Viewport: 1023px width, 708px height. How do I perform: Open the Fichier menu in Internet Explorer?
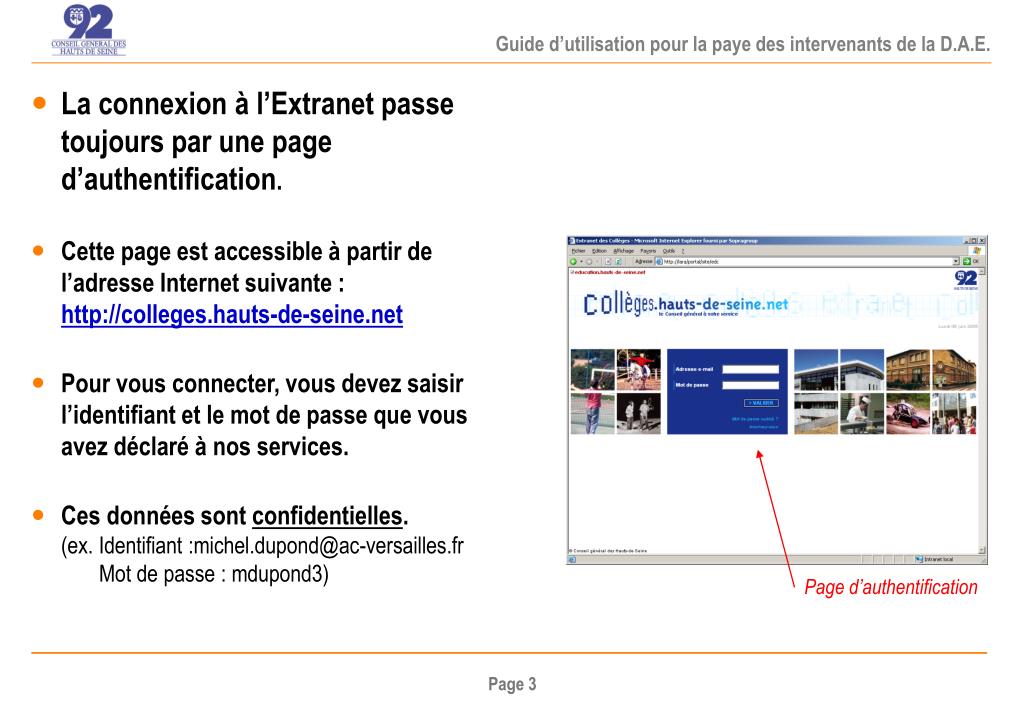(x=578, y=251)
